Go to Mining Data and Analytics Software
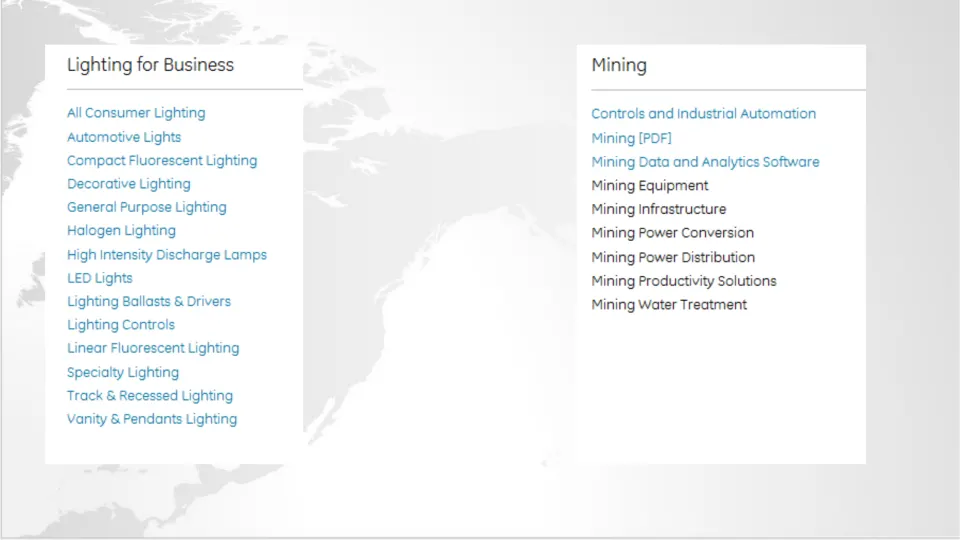 coord(705,162)
